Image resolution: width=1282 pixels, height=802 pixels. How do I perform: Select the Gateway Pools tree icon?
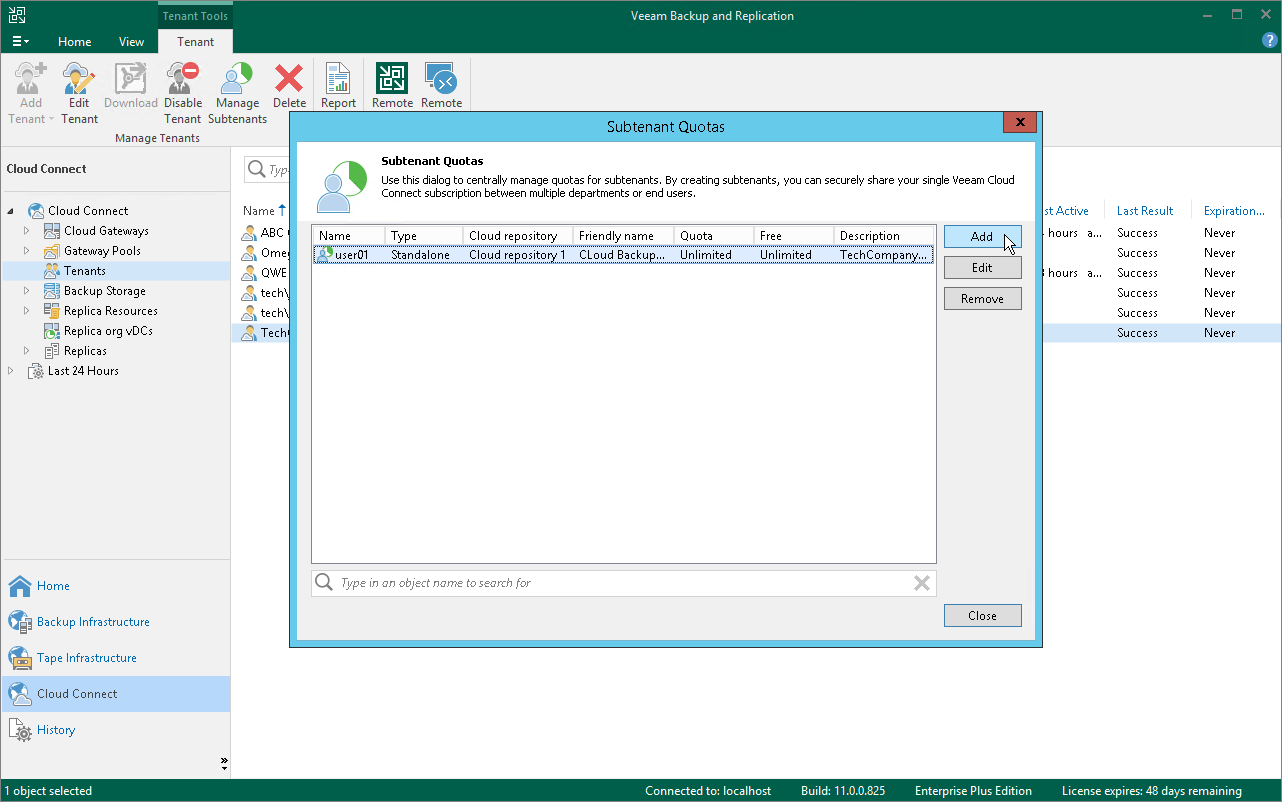click(x=52, y=251)
